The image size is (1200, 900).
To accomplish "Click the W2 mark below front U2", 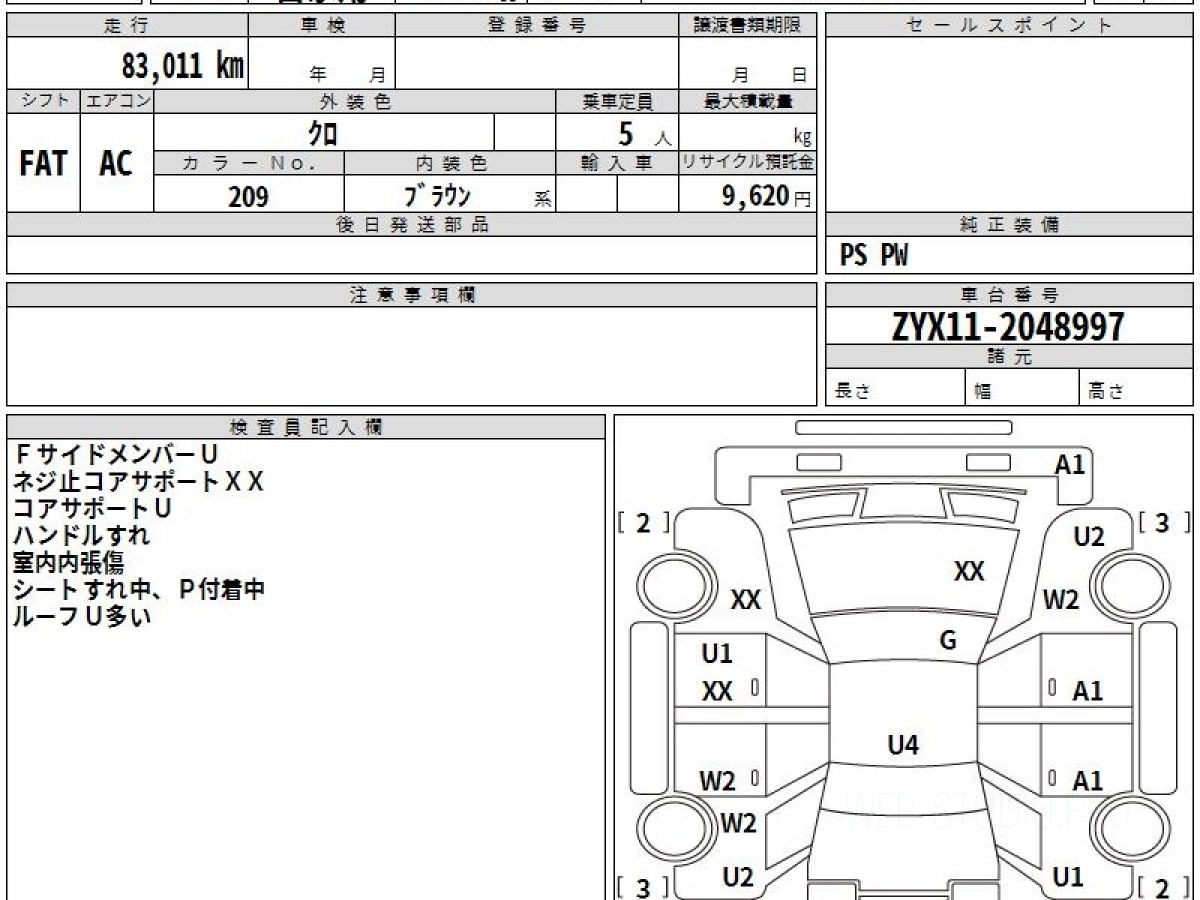I will point(1061,600).
